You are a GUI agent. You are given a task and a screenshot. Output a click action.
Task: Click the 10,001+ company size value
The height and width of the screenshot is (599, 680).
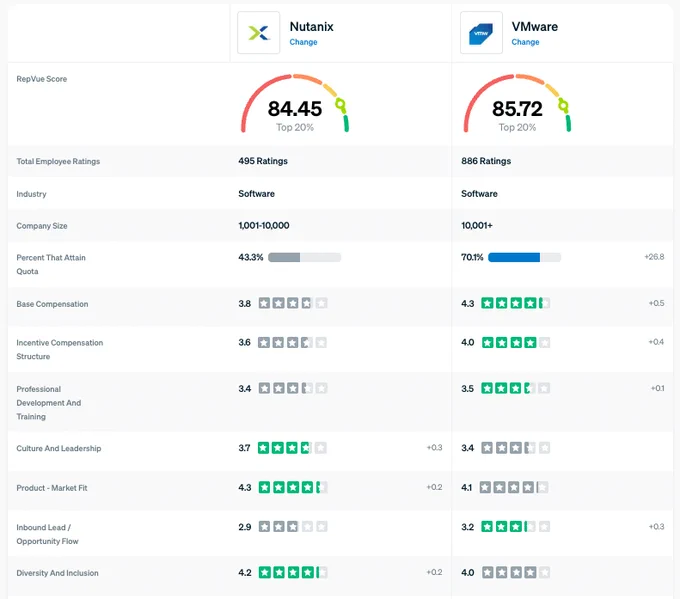tap(477, 226)
